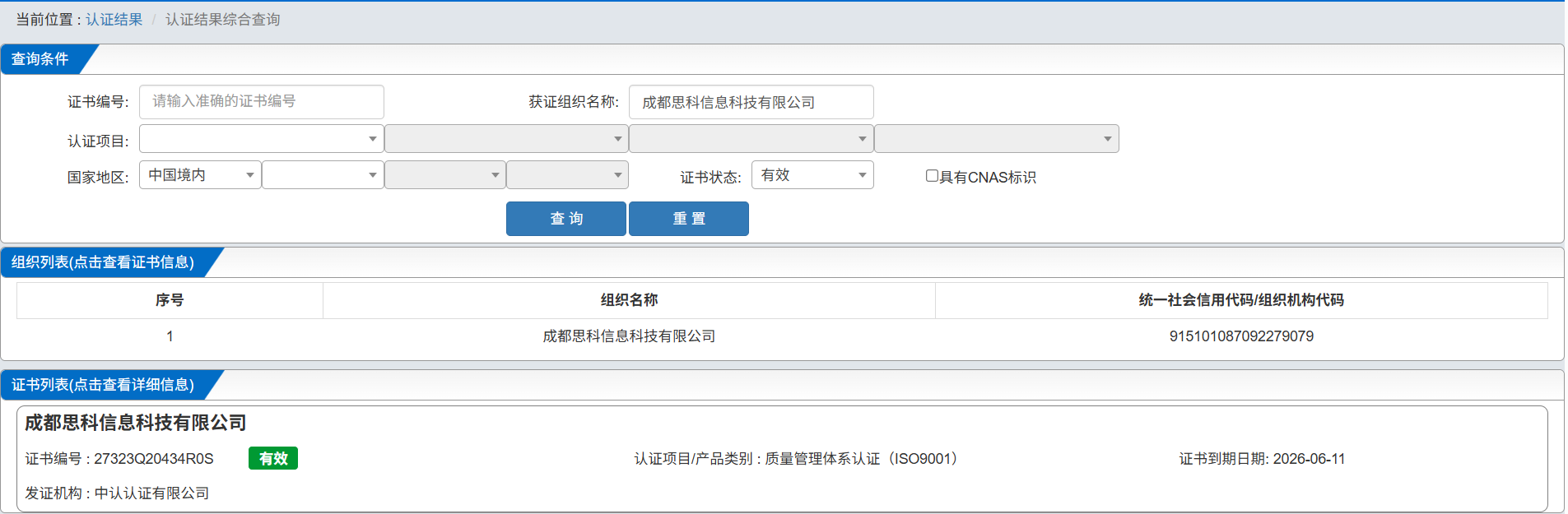Open the third 认证项目 dropdown
Viewport: 1568px width, 514px height.
[751, 139]
